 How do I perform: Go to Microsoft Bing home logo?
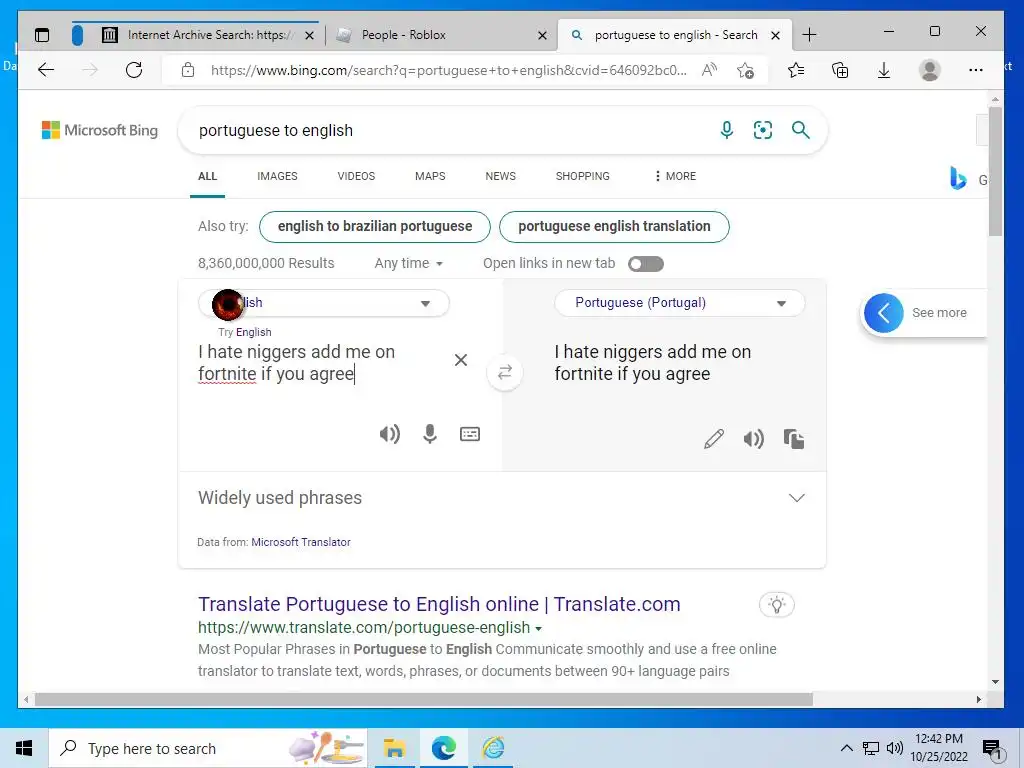(99, 130)
